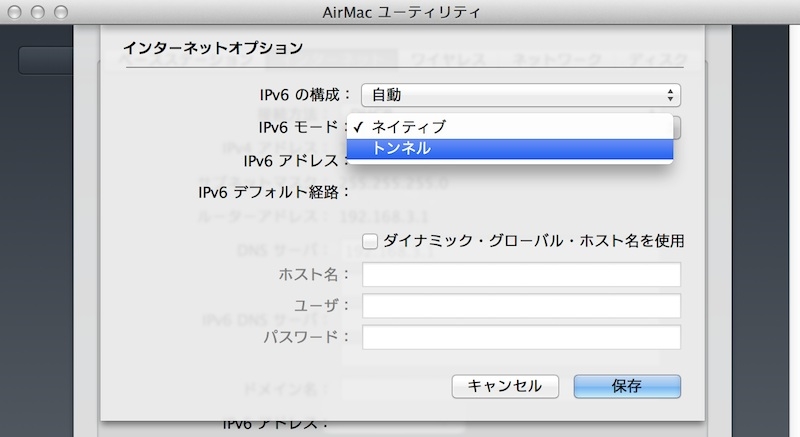Screen dimensions: 800x437
Task: Minimize the AirMac ユーティリティ window
Action: click(38, 12)
